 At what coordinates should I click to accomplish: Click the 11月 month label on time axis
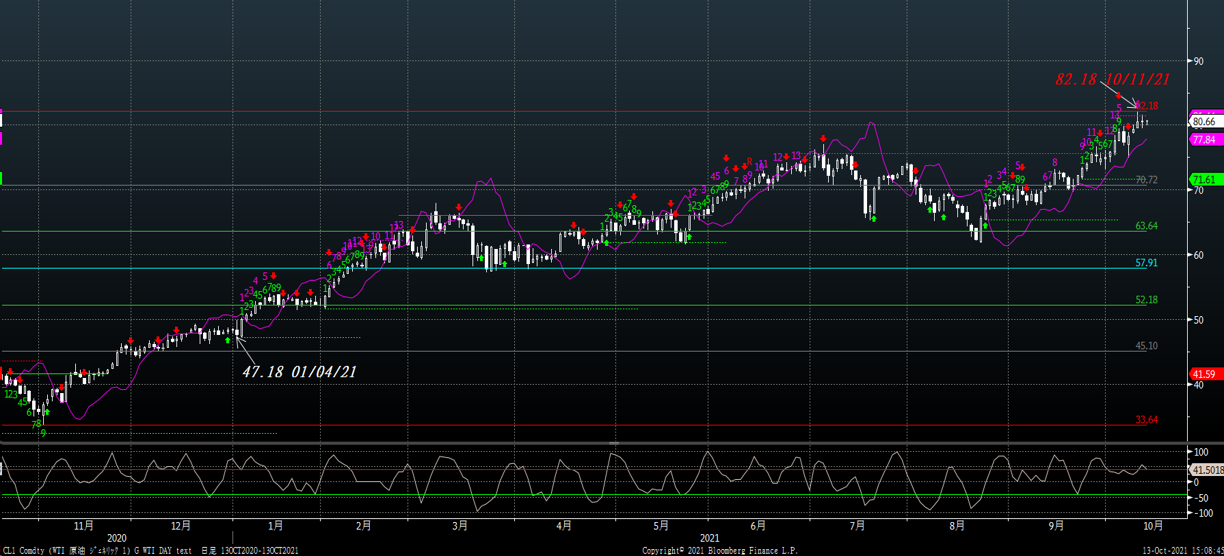pyautogui.click(x=84, y=525)
